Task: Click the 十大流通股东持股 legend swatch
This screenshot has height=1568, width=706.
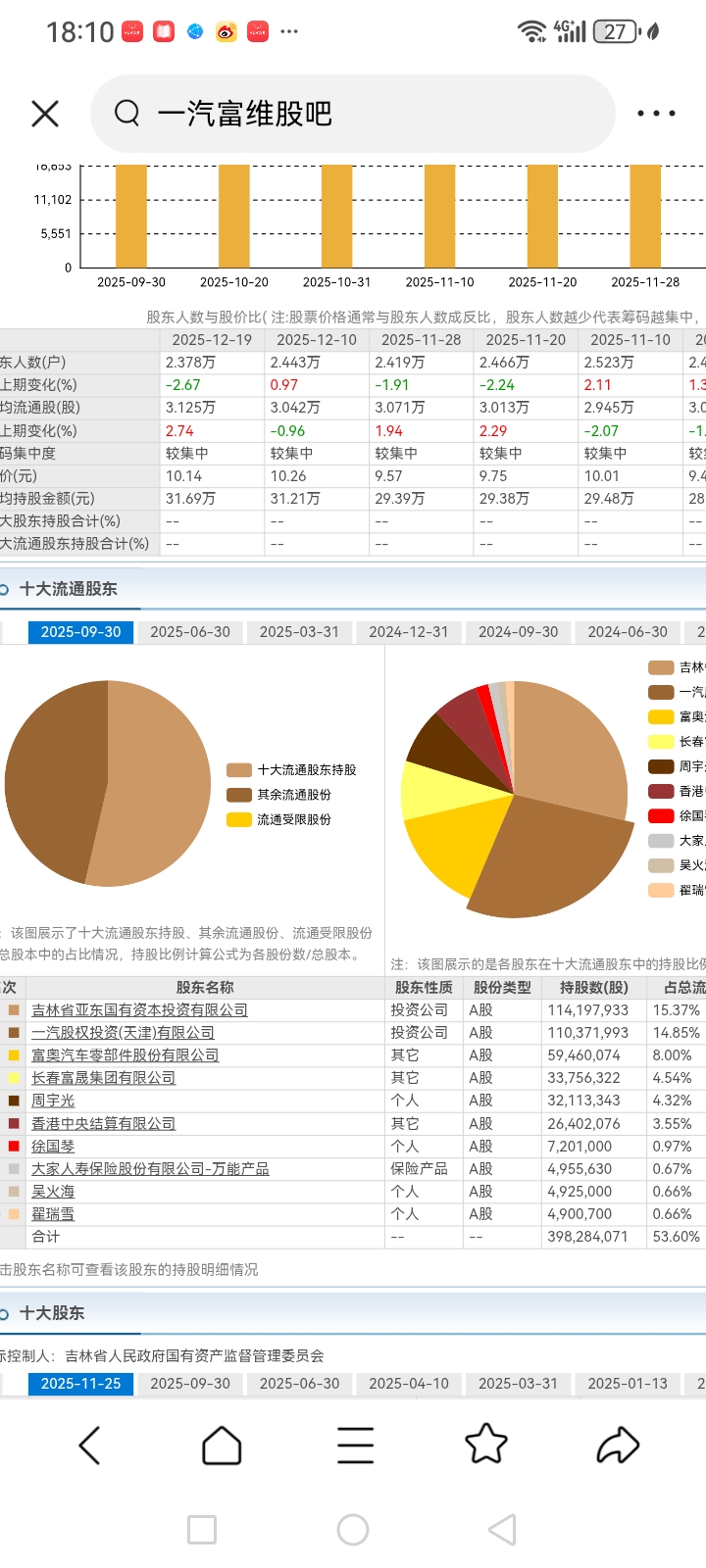Action: pyautogui.click(x=239, y=770)
